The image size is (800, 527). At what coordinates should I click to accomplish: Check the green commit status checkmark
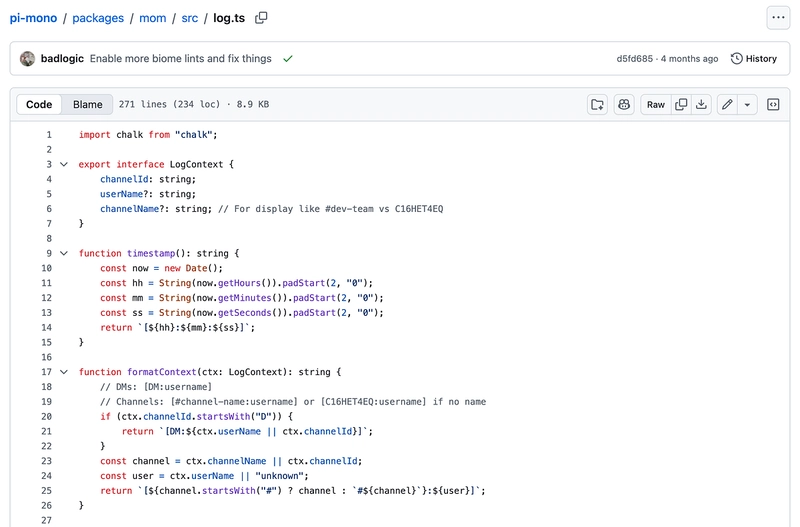pos(288,59)
